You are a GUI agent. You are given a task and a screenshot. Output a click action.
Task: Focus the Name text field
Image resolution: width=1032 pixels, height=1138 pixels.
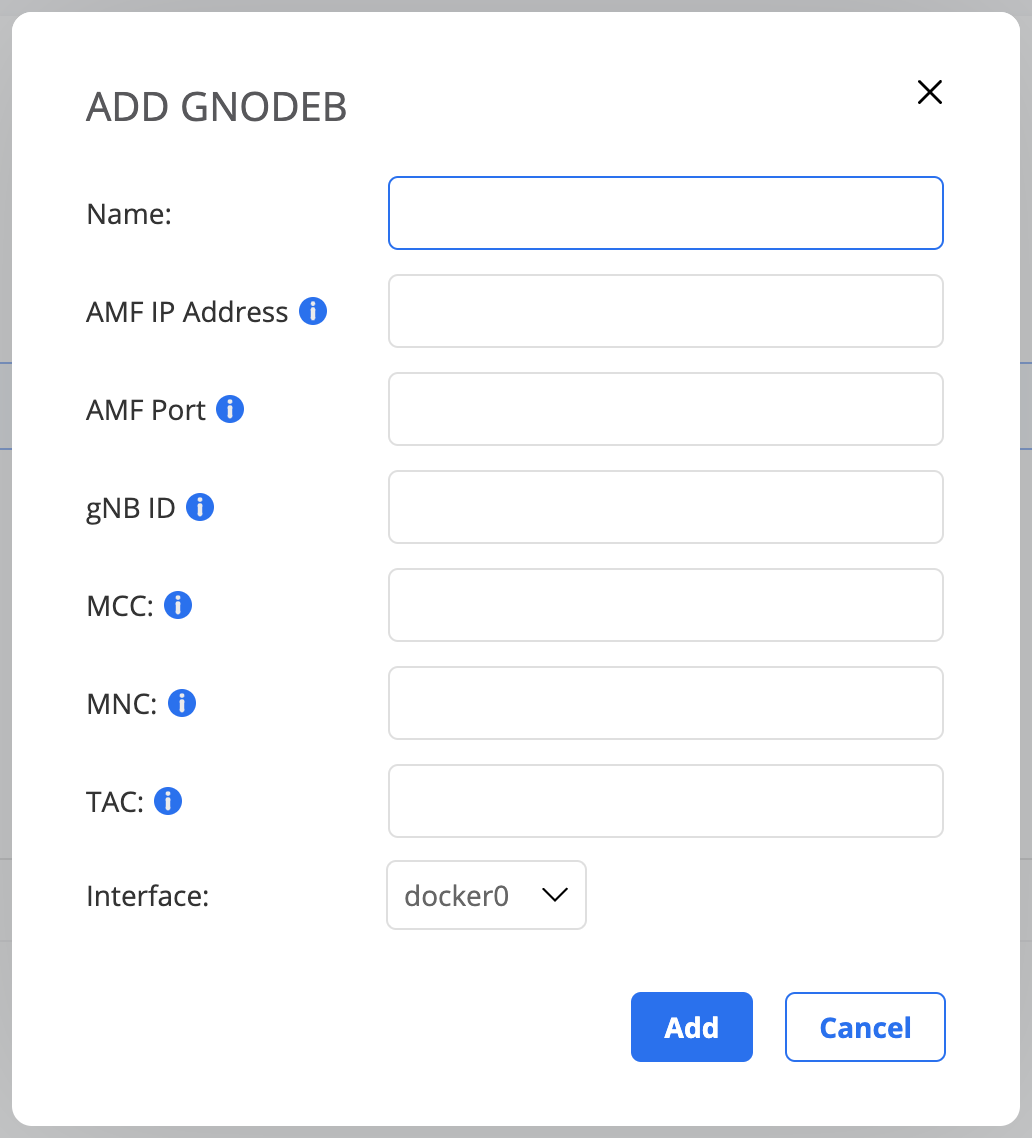[665, 213]
